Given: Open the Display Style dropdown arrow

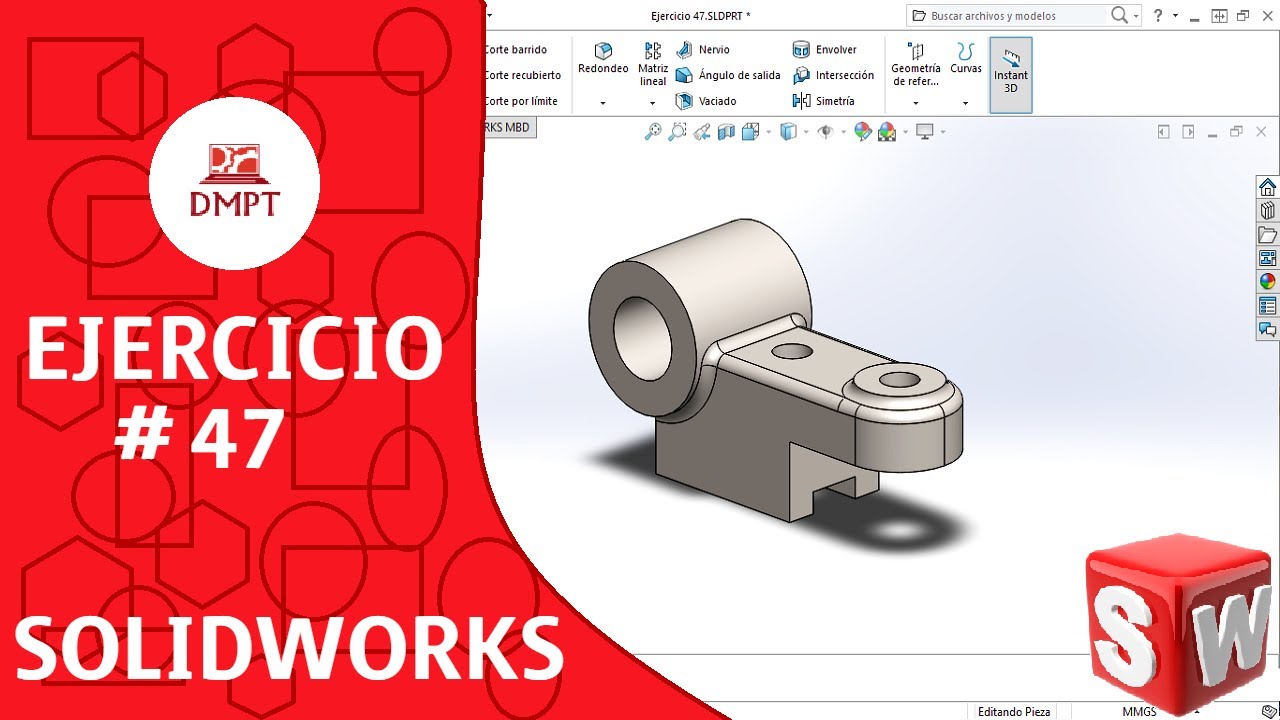Looking at the screenshot, I should point(806,132).
